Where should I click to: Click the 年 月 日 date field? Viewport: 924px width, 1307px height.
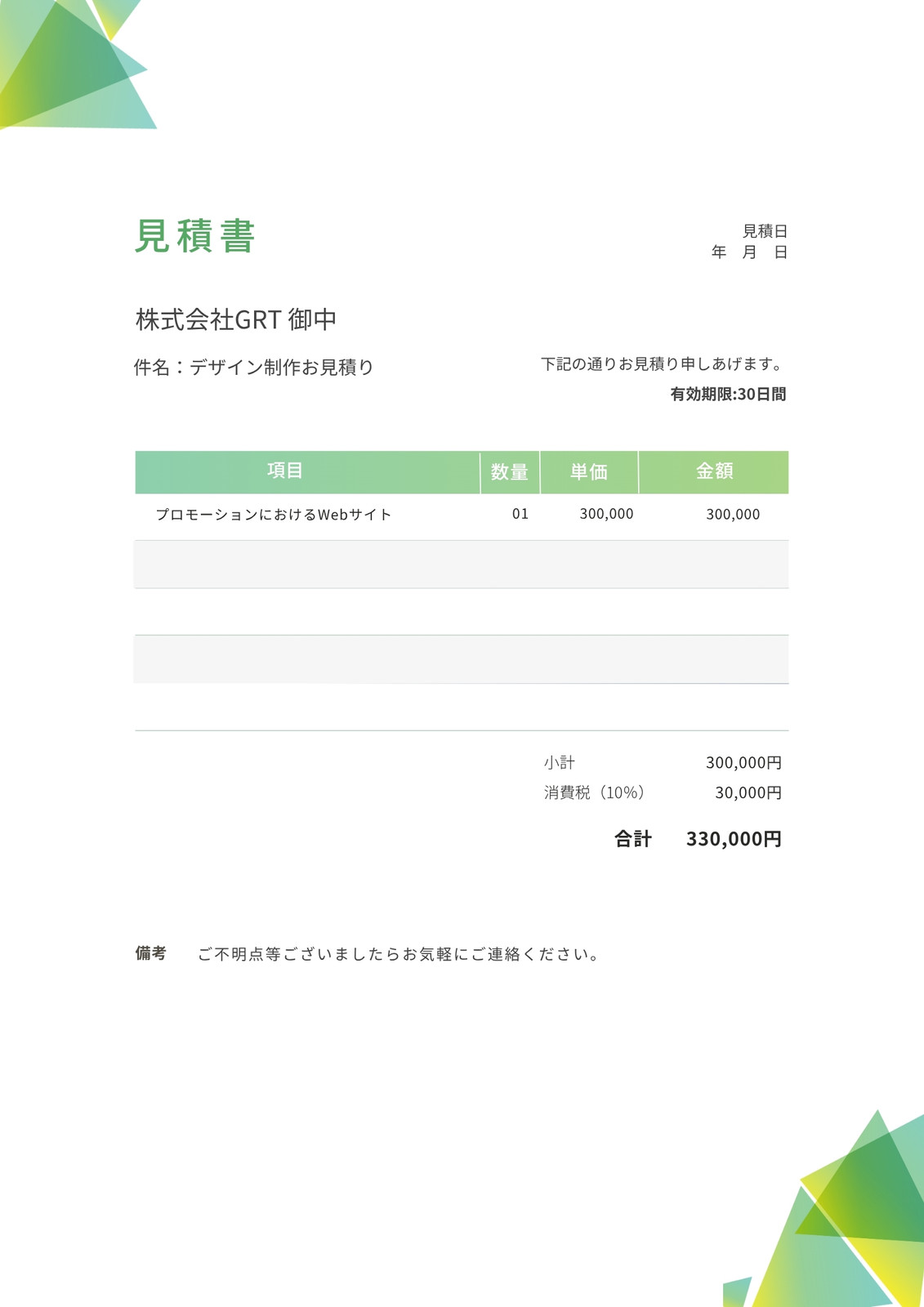coord(749,252)
